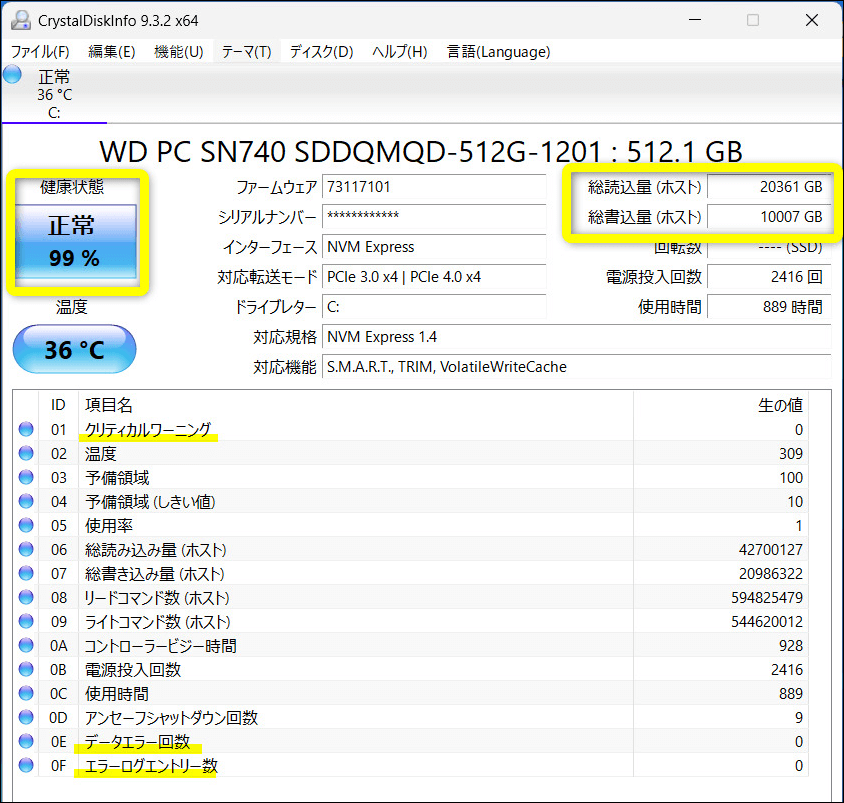This screenshot has height=803, width=844.
Task: Click the ID column header
Action: (x=58, y=405)
